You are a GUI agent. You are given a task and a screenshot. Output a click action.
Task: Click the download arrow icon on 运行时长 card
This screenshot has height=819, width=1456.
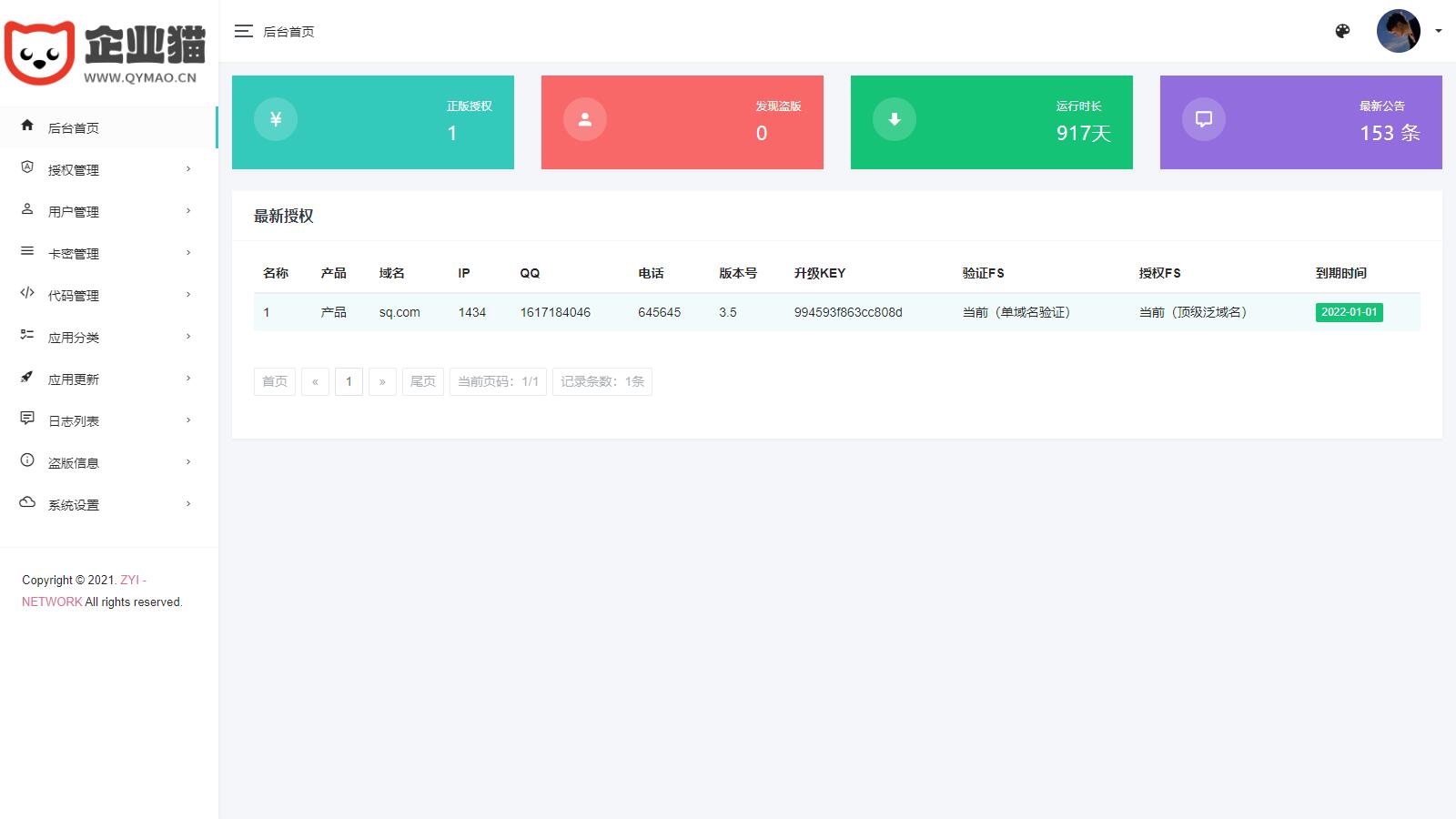[895, 119]
